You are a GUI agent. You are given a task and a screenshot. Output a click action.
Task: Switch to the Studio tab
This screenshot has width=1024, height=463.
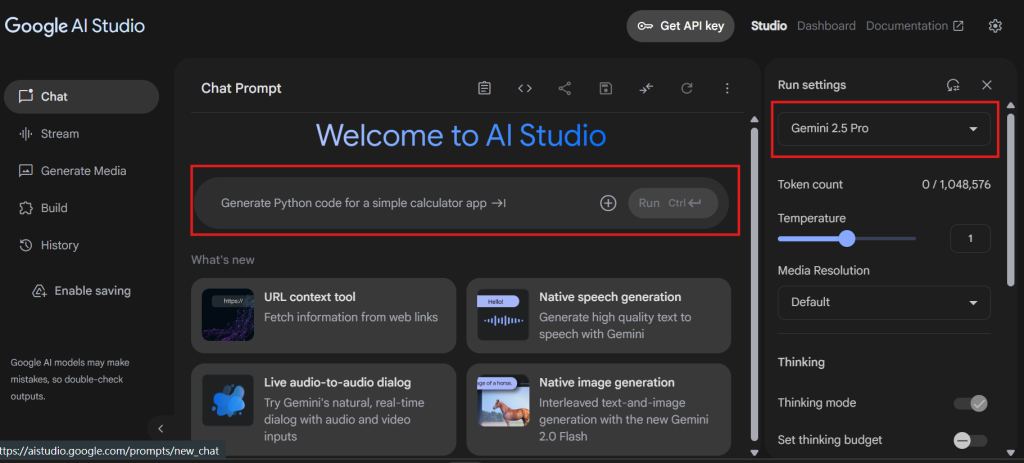(x=769, y=26)
